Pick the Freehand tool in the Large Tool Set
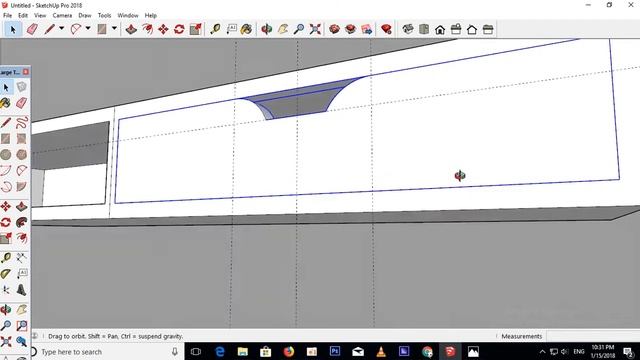Viewport: 640px width, 360px height. pyautogui.click(x=22, y=122)
